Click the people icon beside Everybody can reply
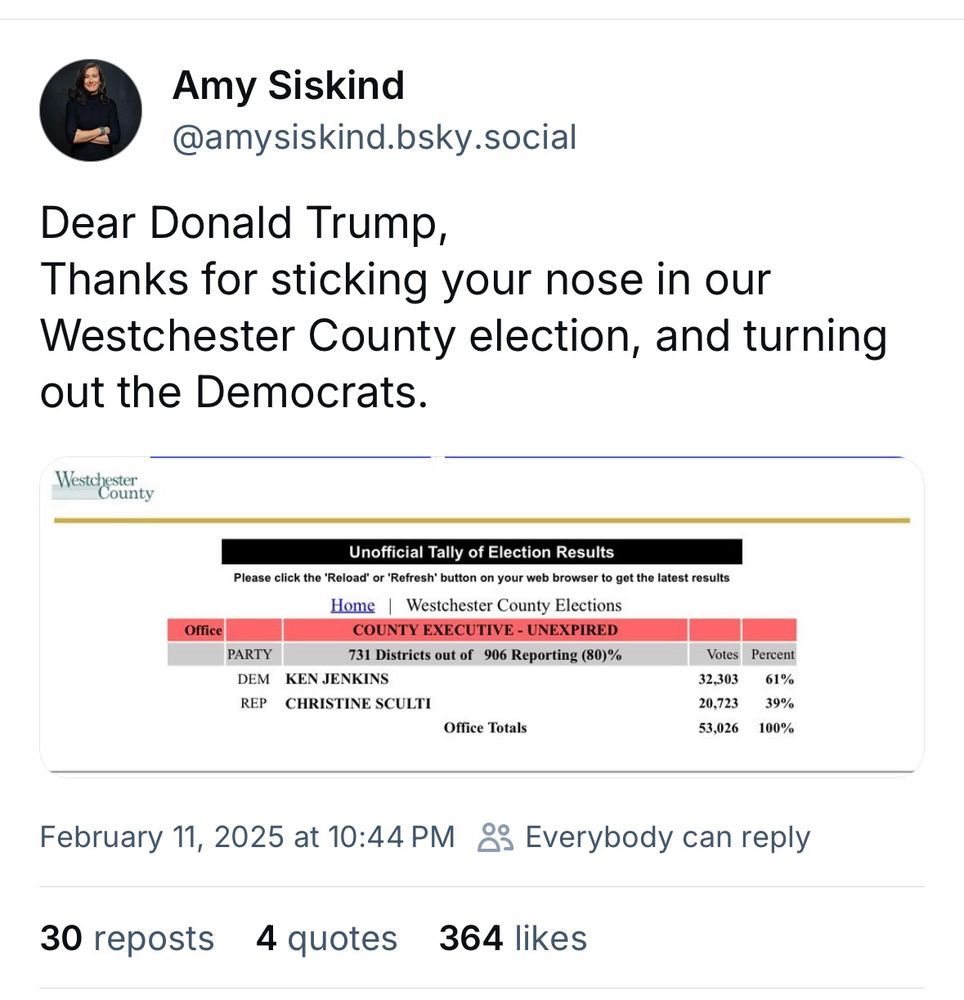The image size is (964, 1000). [495, 837]
